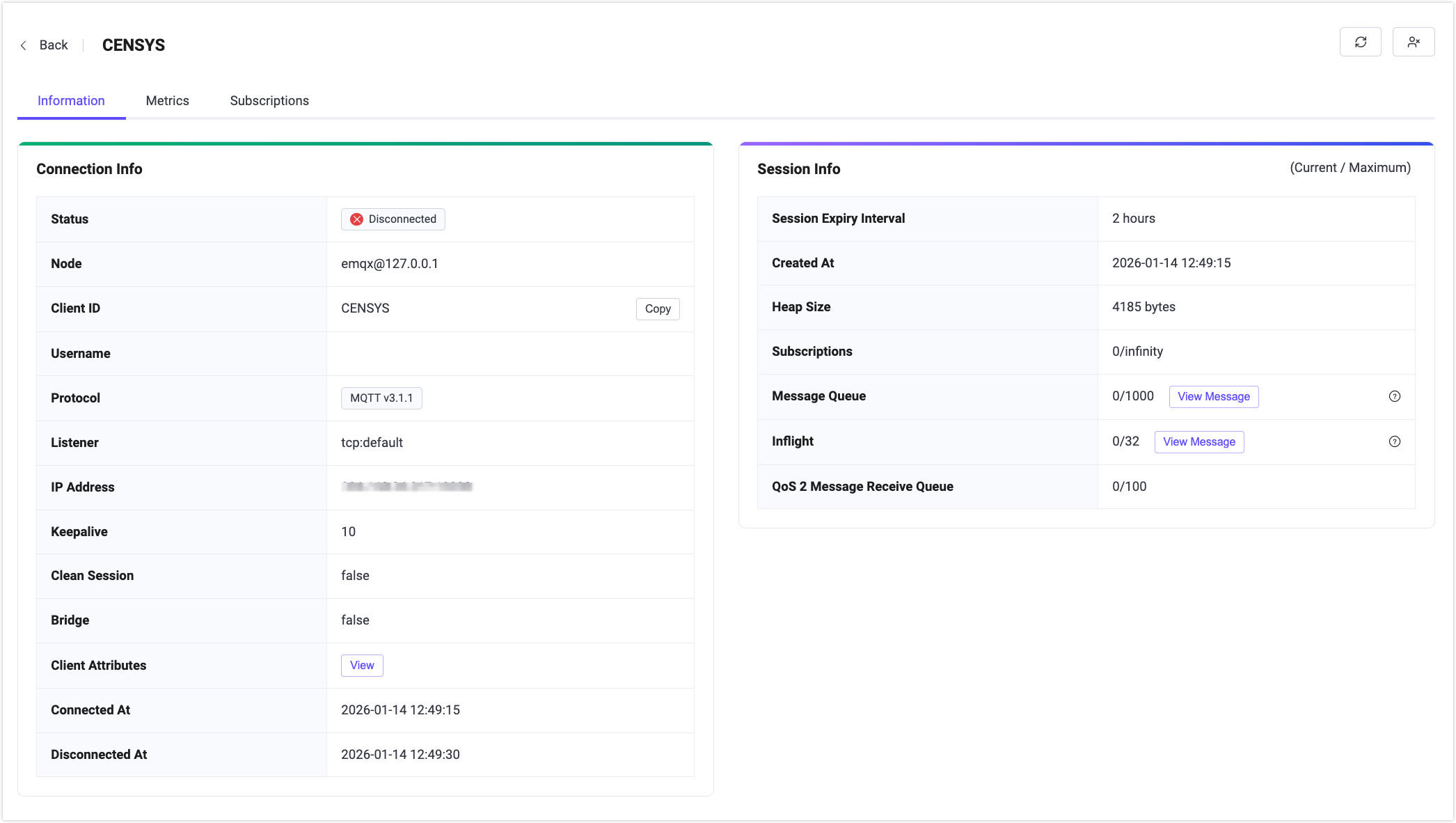View Message for Message Queue
Image resolution: width=1456 pixels, height=823 pixels.
pyautogui.click(x=1213, y=396)
